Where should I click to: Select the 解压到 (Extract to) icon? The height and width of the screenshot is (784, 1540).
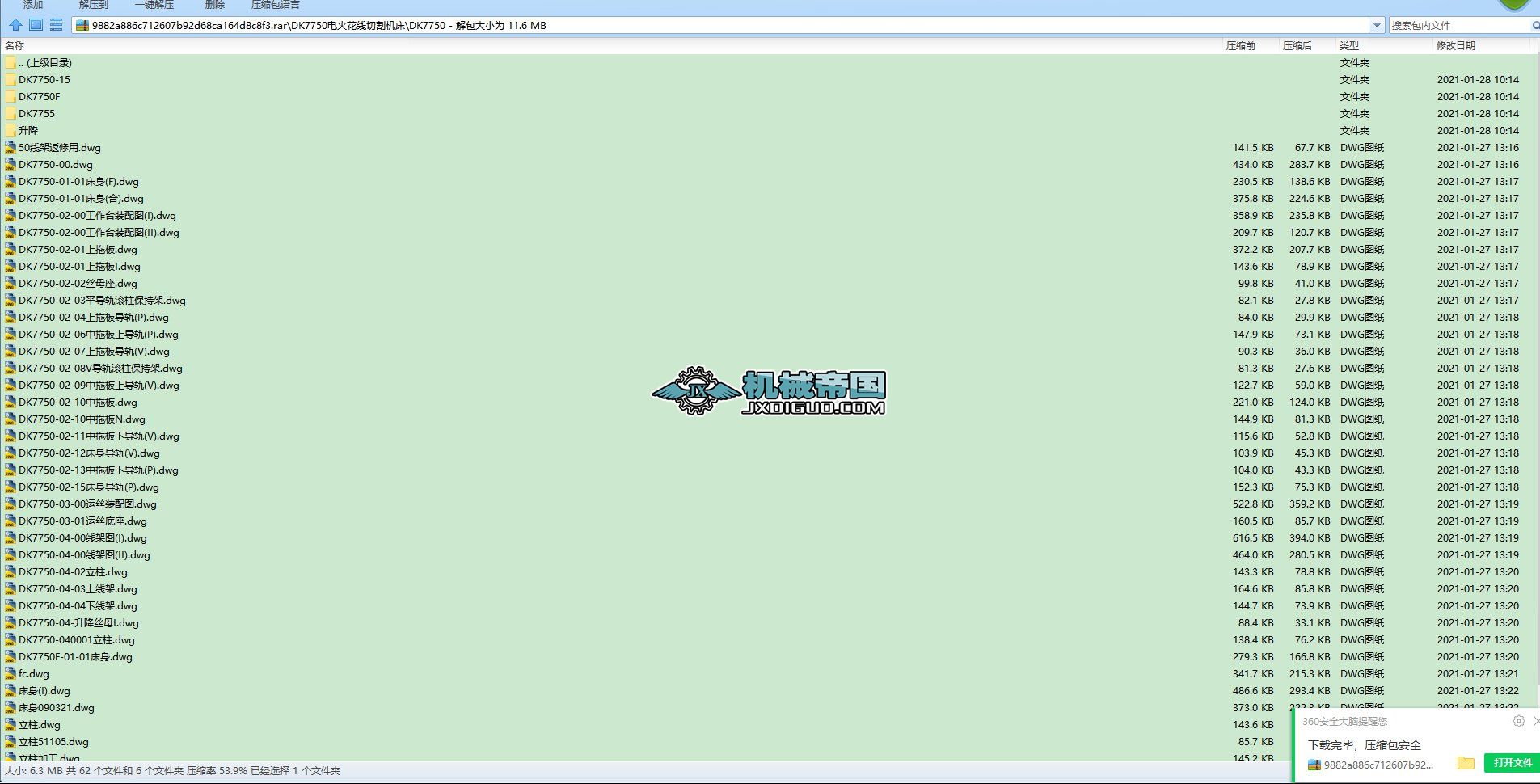[91, 6]
